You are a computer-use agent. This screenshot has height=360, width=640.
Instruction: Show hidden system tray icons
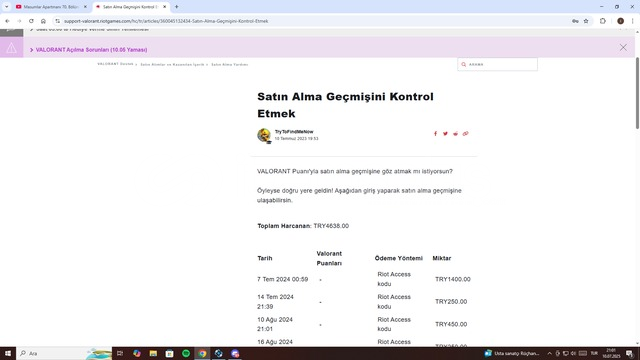coord(549,353)
